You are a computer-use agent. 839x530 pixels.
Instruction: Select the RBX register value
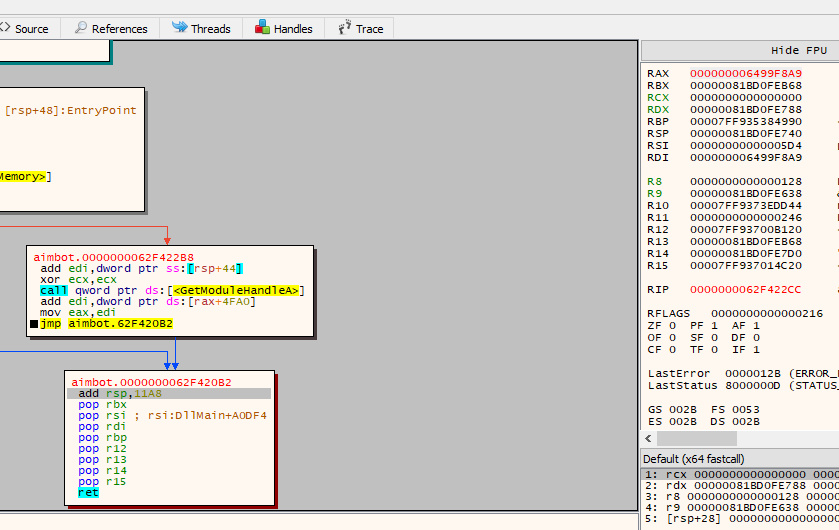(745, 86)
